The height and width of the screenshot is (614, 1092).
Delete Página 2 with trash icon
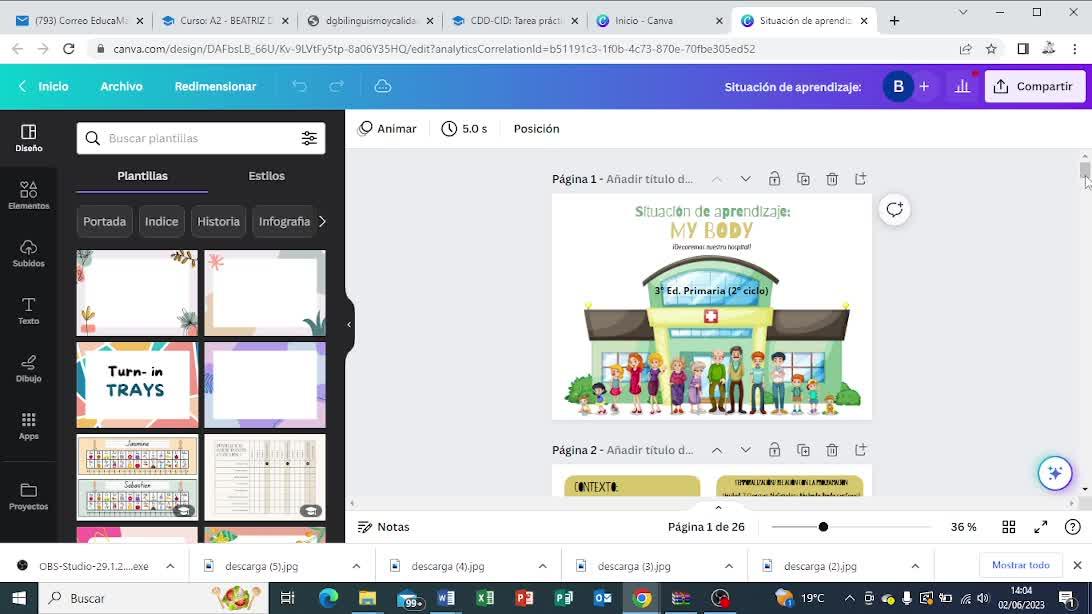click(832, 450)
